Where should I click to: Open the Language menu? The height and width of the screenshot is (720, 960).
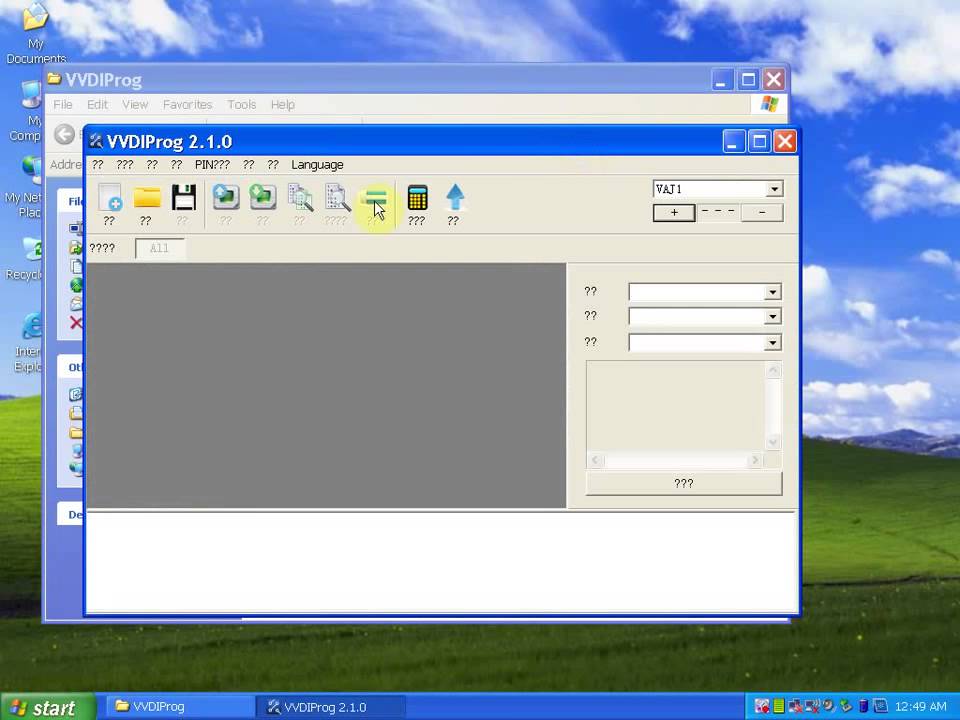point(317,165)
